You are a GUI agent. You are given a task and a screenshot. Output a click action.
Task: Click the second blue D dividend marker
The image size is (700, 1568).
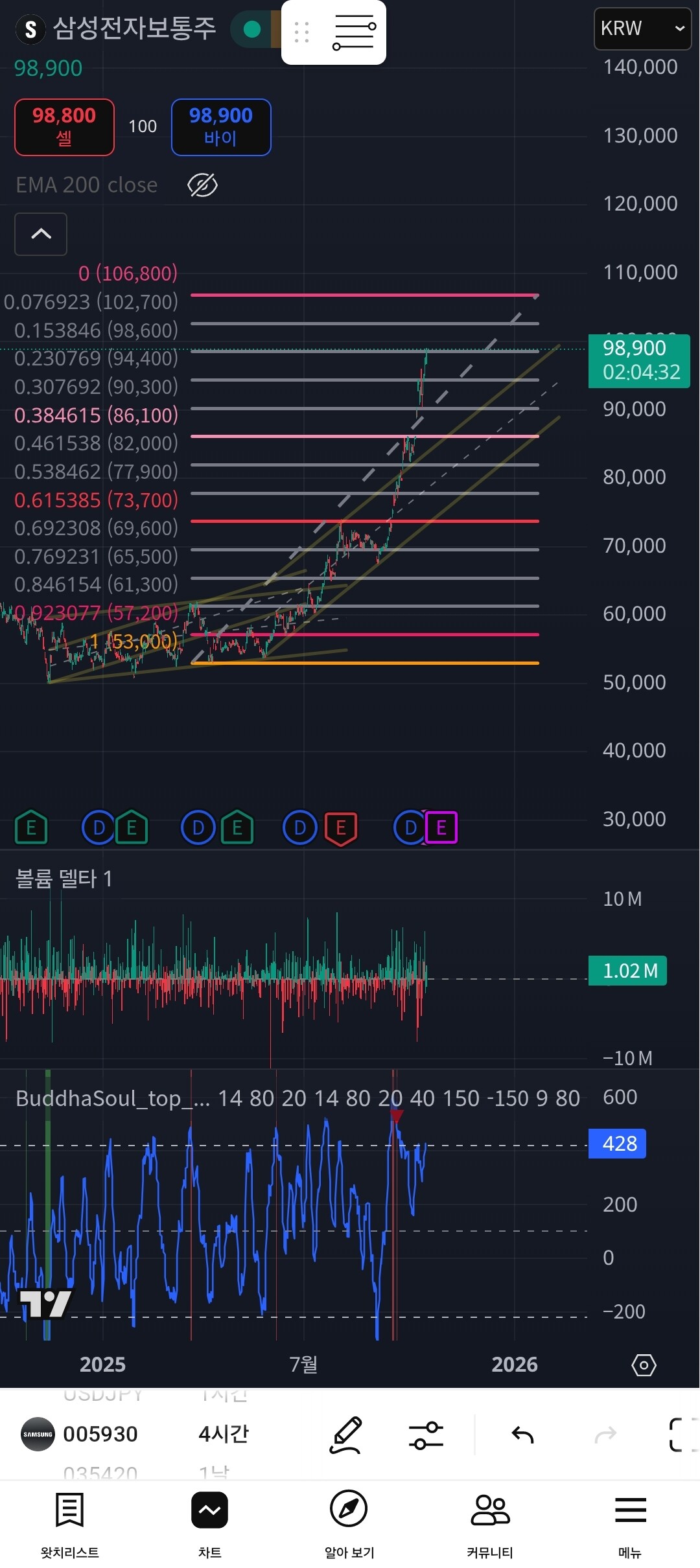[198, 827]
